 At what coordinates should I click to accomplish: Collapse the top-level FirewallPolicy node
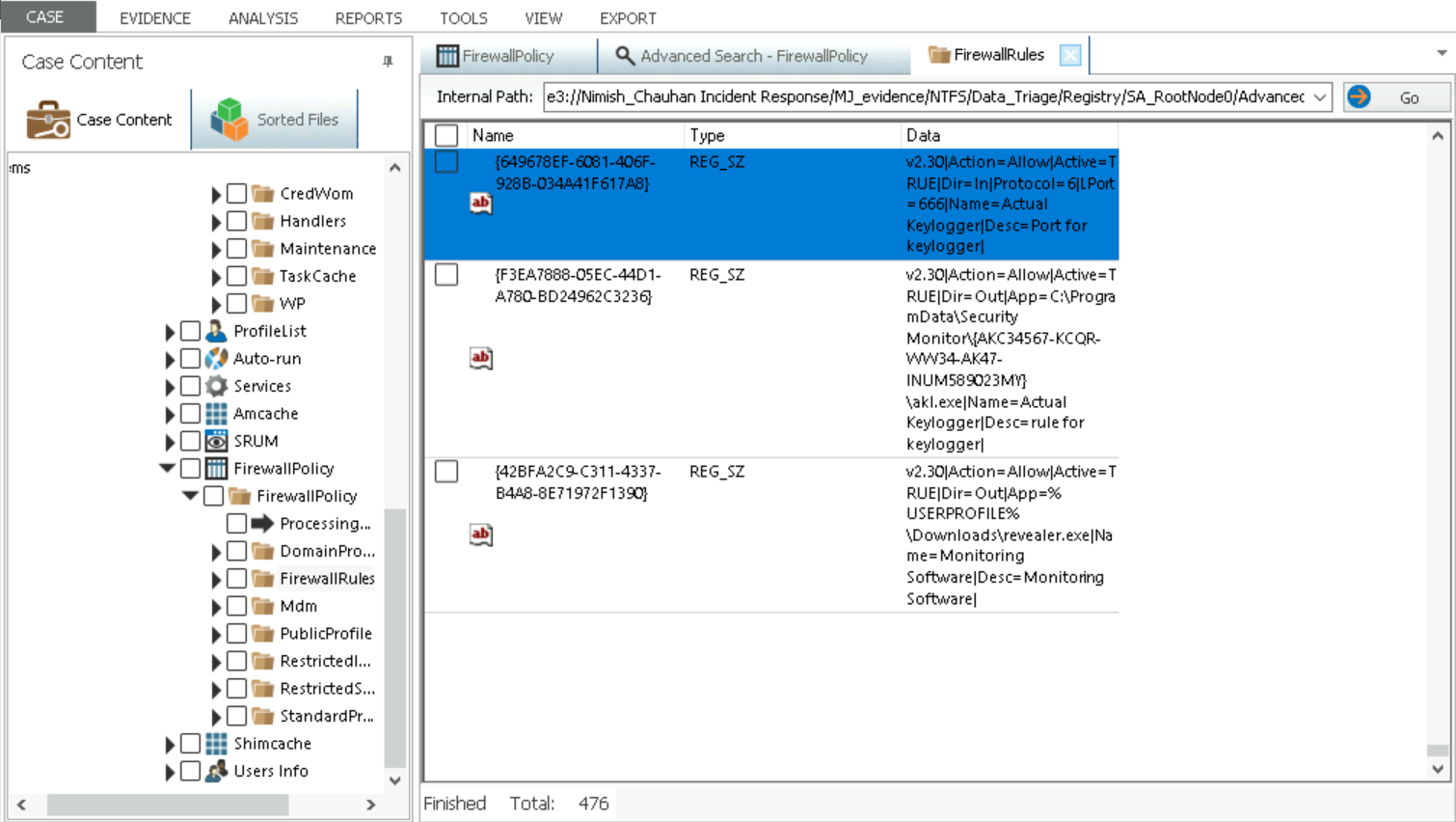pos(167,469)
